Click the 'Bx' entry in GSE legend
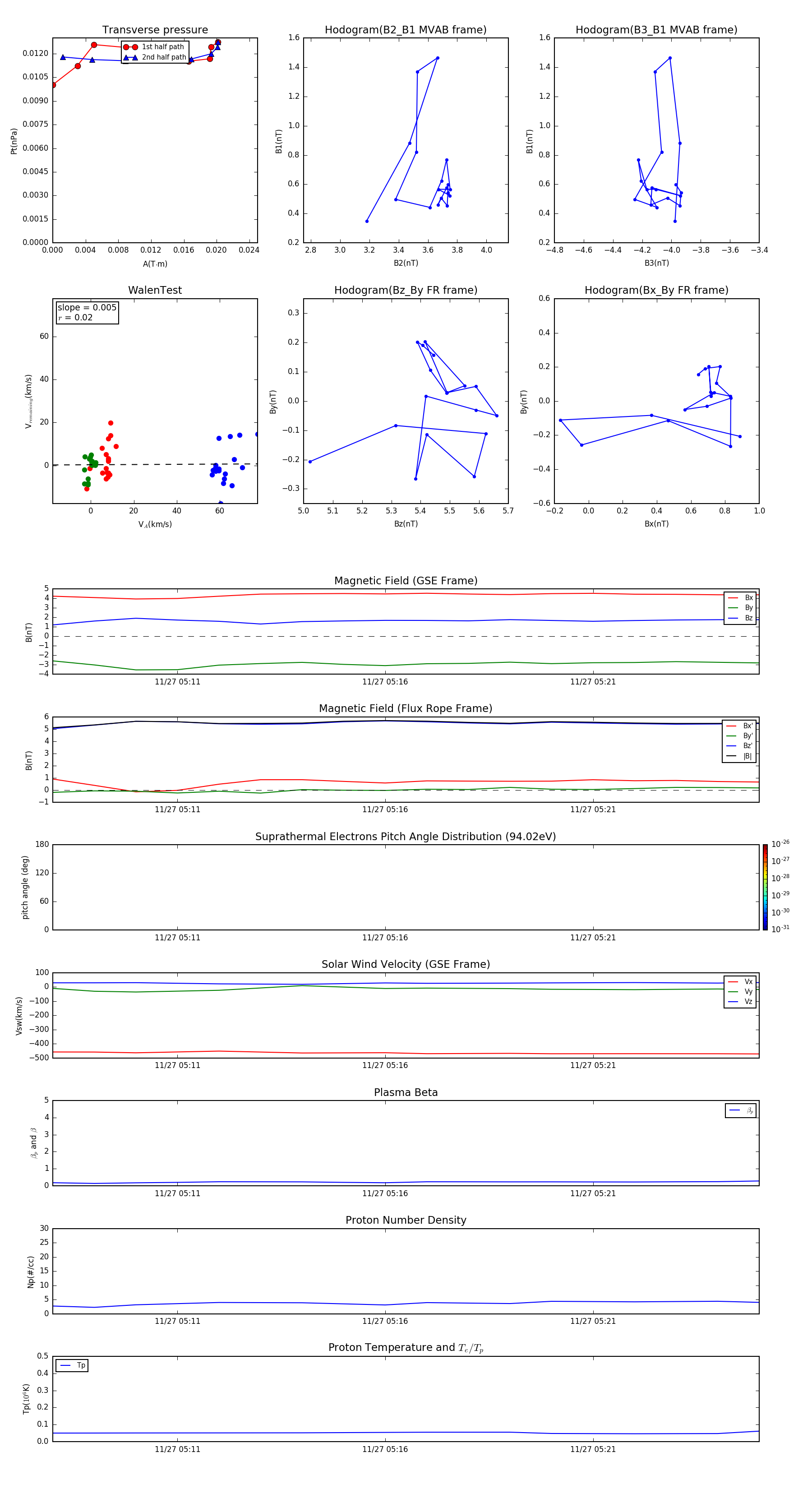The width and height of the screenshot is (812, 1489). click(740, 598)
